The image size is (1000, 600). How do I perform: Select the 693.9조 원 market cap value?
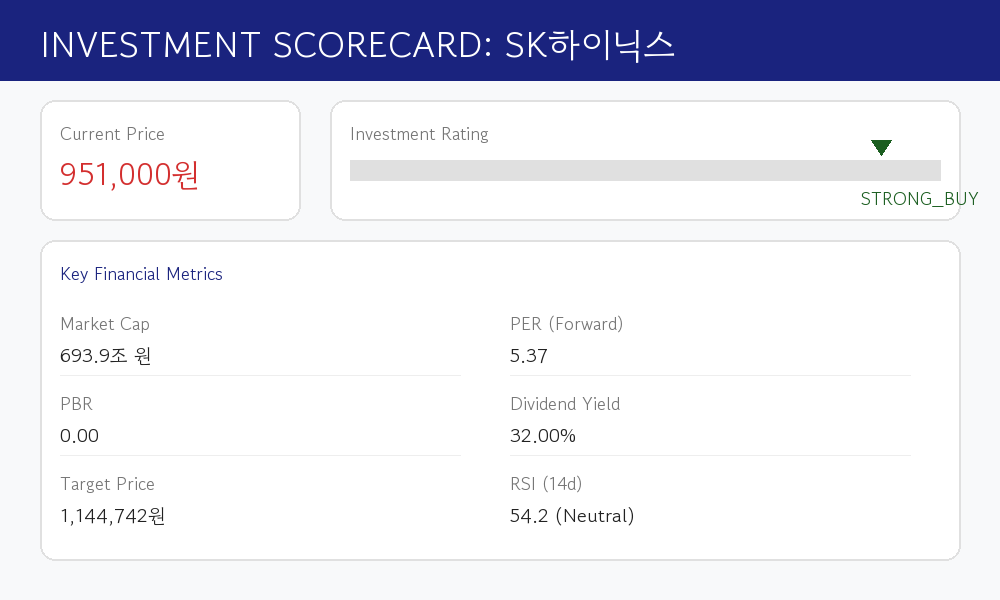click(105, 355)
